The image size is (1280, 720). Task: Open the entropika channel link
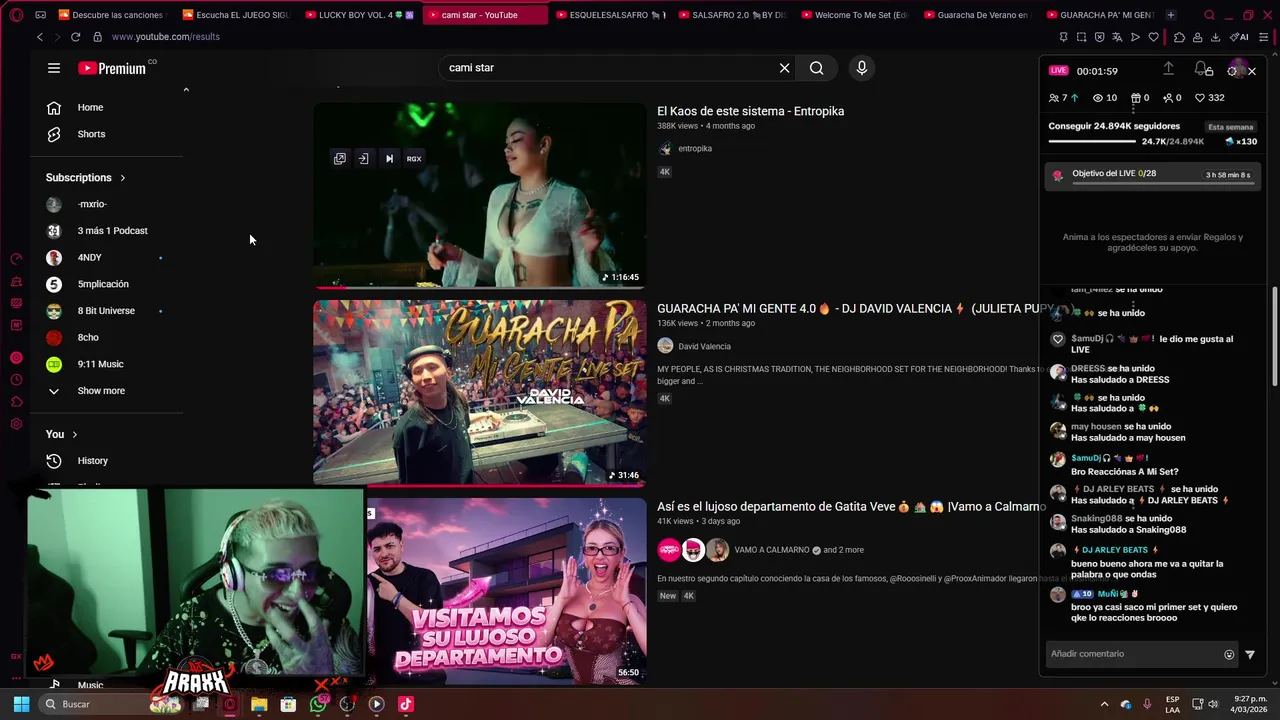click(x=695, y=149)
